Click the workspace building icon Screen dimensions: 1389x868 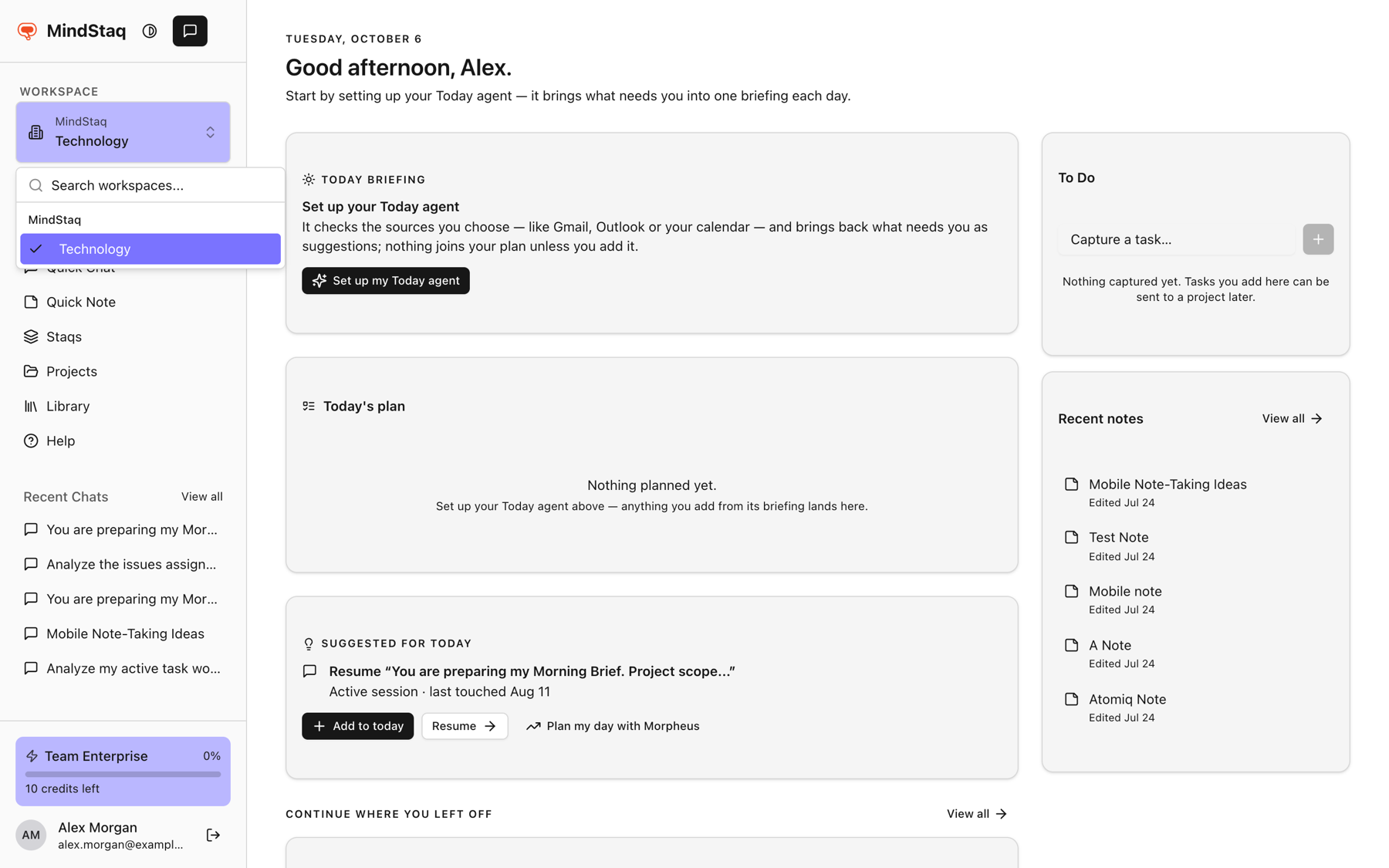(x=36, y=132)
